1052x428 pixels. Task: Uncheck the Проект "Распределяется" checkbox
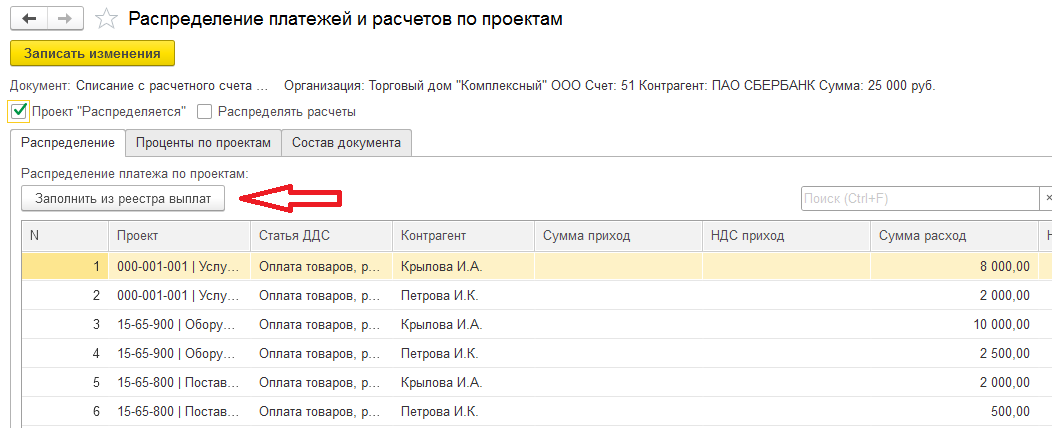[x=18, y=111]
